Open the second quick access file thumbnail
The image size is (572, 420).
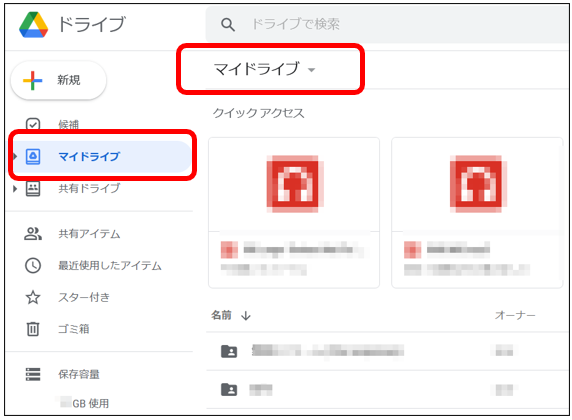tap(477, 212)
